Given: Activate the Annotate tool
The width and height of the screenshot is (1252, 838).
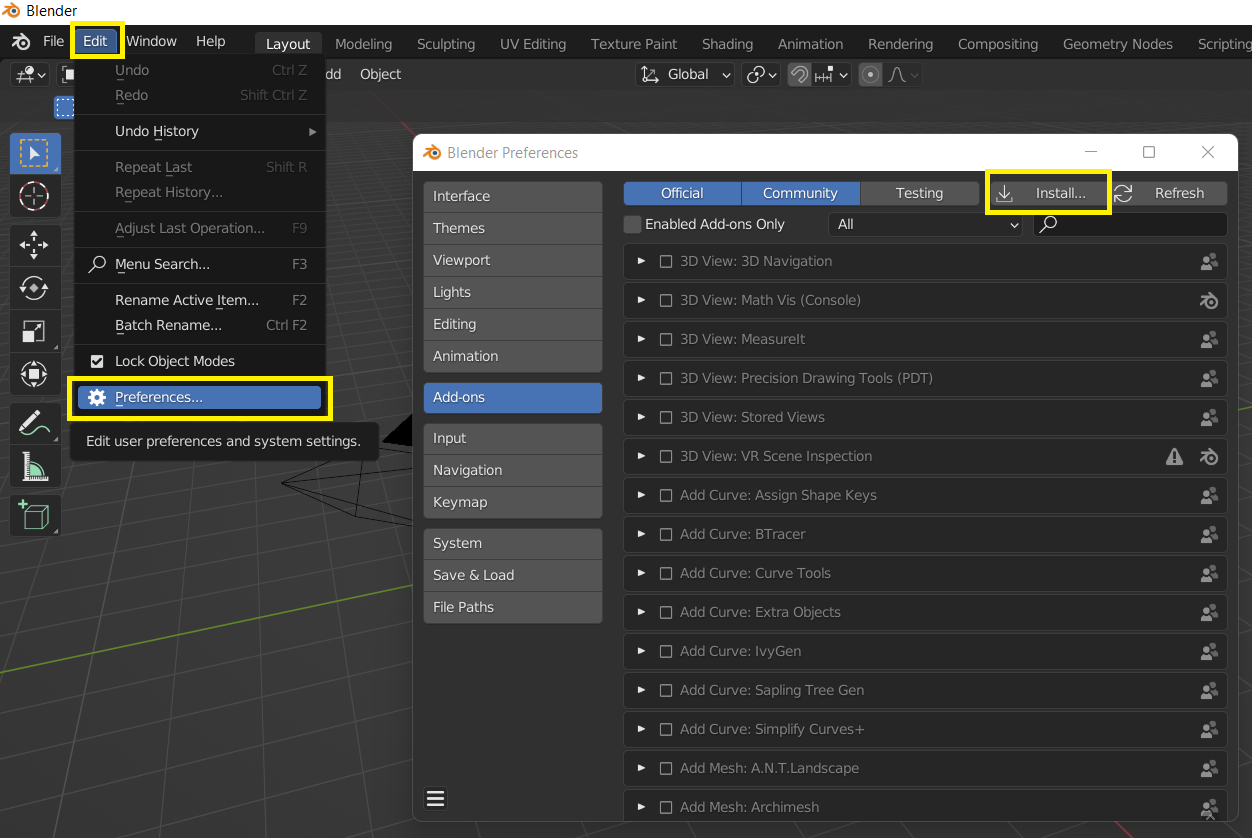Looking at the screenshot, I should click(x=35, y=423).
